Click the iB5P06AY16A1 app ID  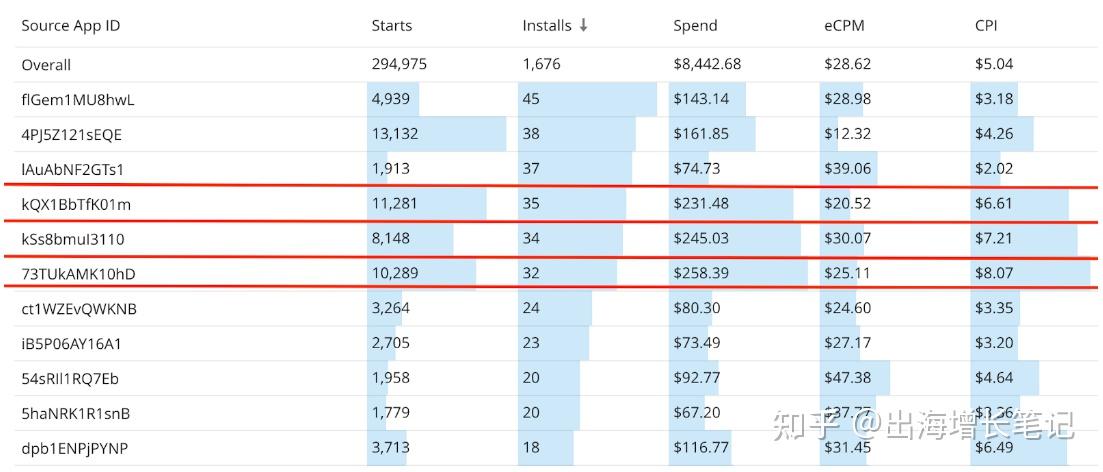tap(71, 344)
